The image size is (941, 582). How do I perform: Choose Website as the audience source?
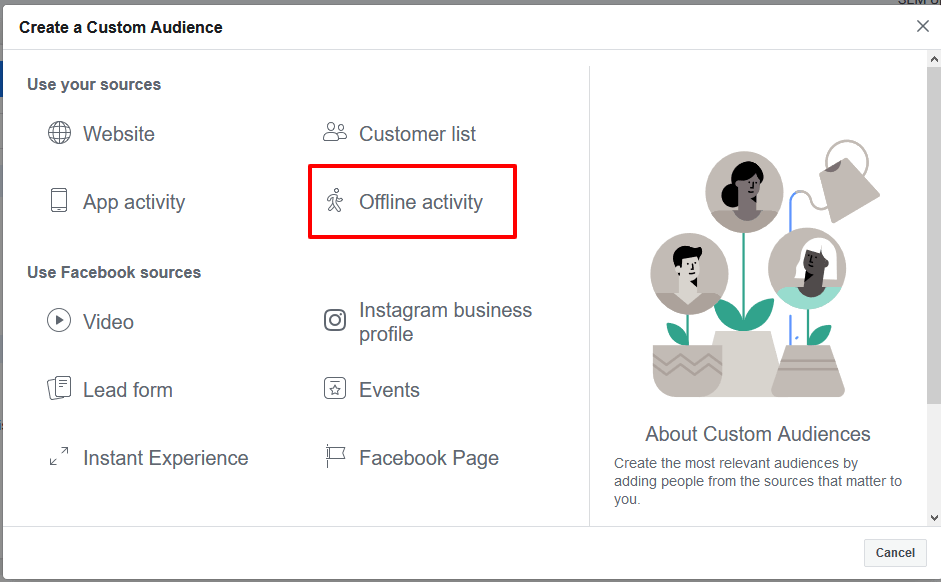(119, 134)
